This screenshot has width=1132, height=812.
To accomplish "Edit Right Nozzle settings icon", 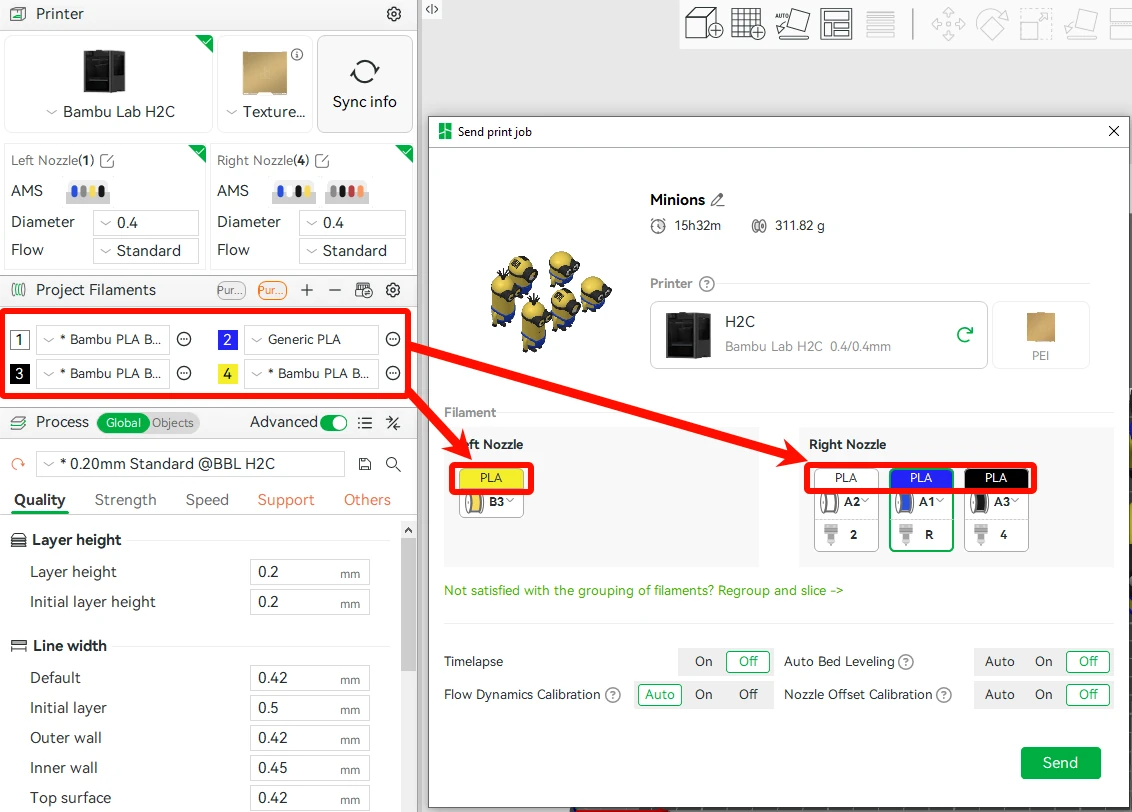I will (322, 160).
